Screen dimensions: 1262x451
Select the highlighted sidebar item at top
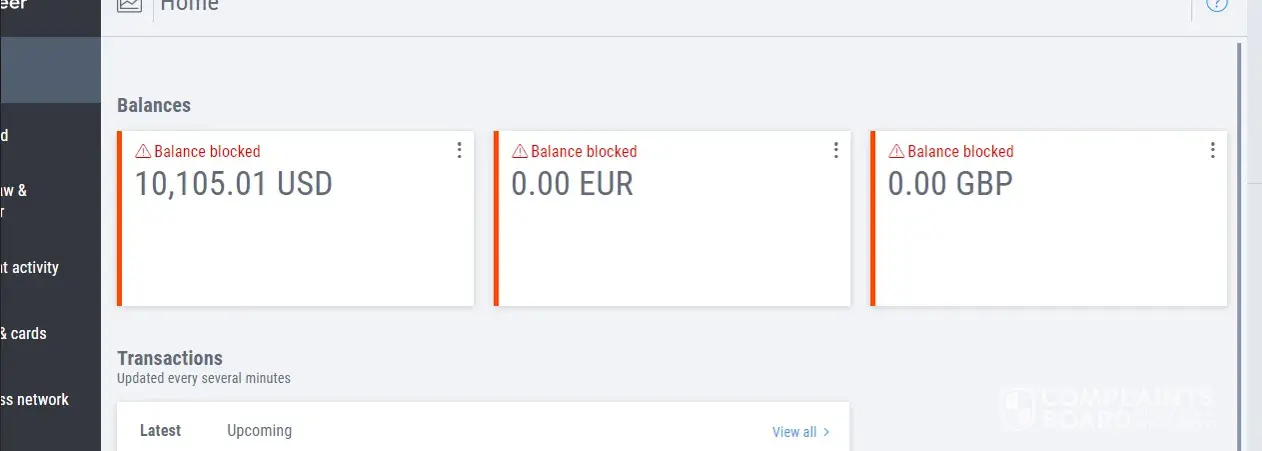tap(50, 70)
